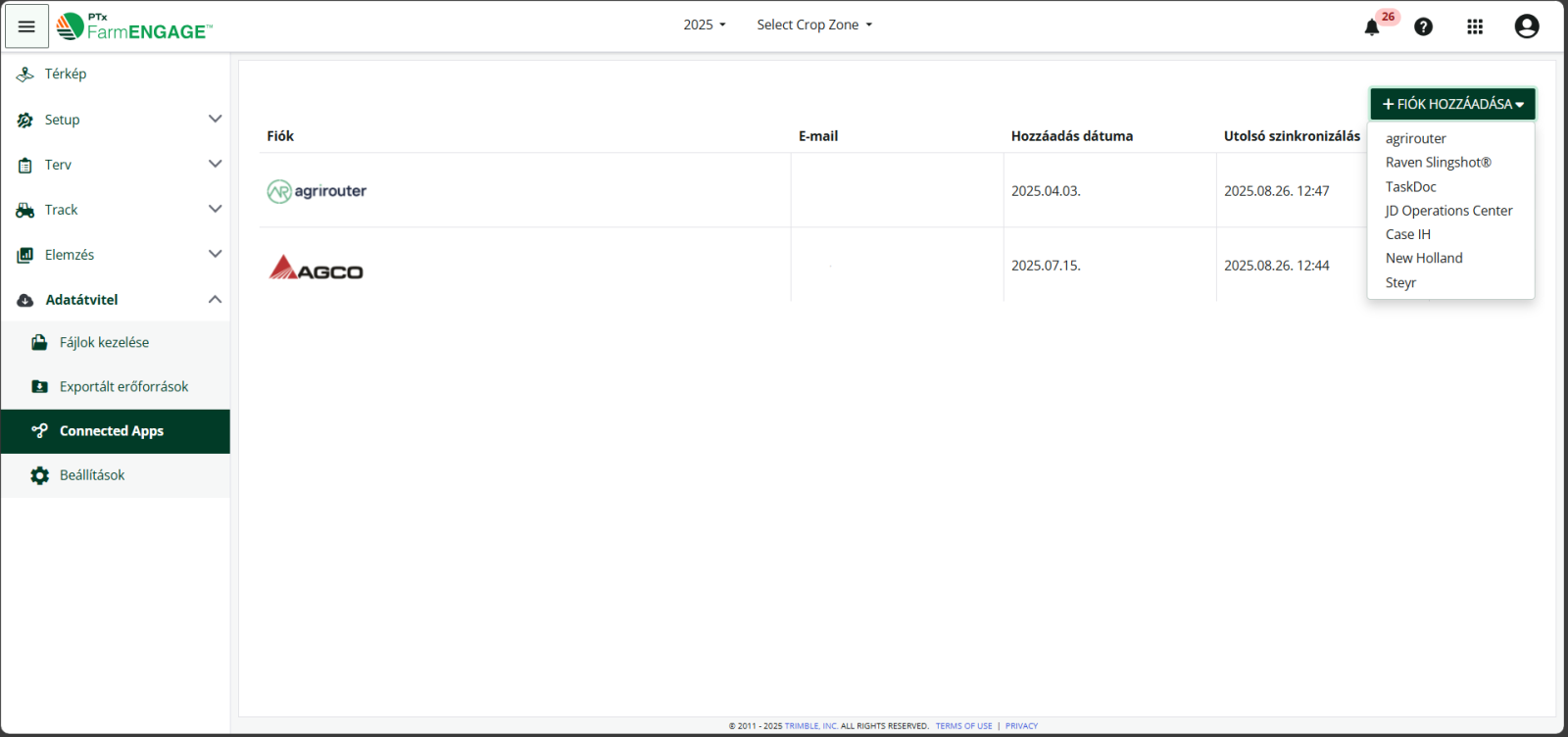Click the 2025.08.26. 12:44 sync time
The height and width of the screenshot is (737, 1568).
[1277, 266]
